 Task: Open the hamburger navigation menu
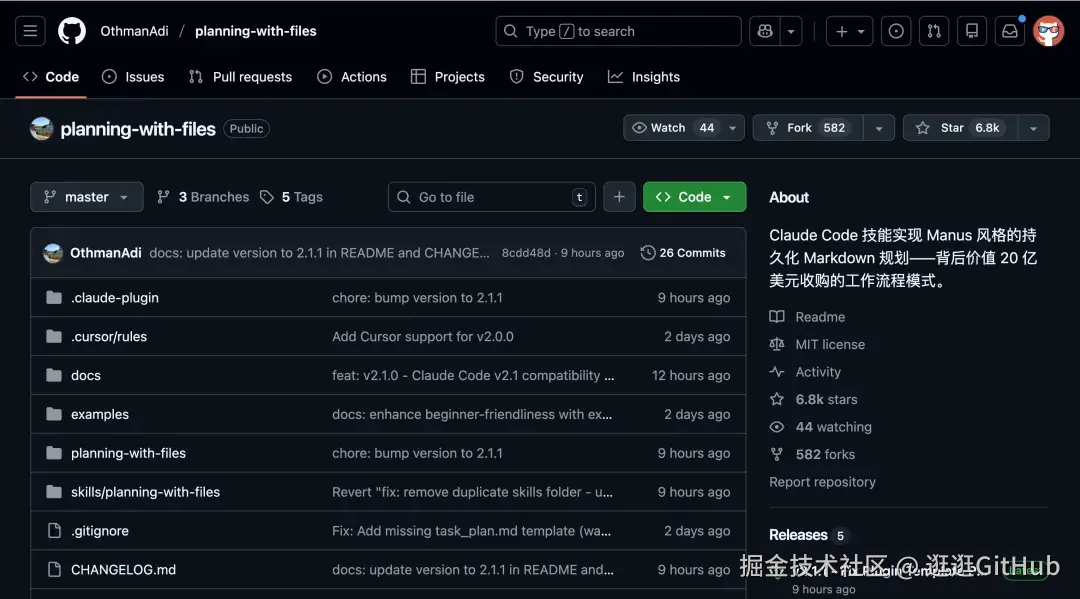point(30,31)
